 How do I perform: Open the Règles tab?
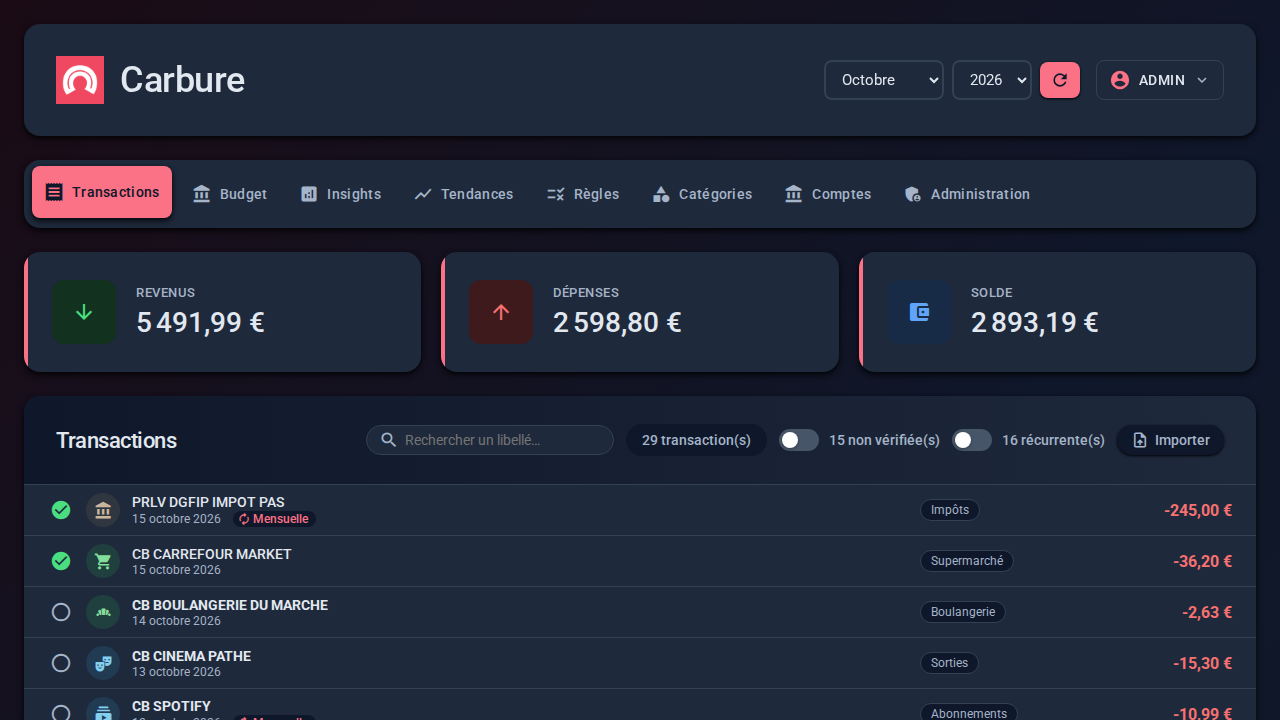click(x=583, y=194)
